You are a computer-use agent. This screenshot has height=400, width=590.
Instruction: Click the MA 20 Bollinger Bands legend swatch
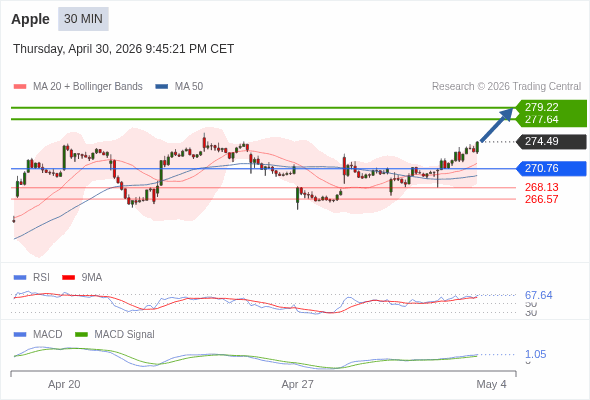20,87
